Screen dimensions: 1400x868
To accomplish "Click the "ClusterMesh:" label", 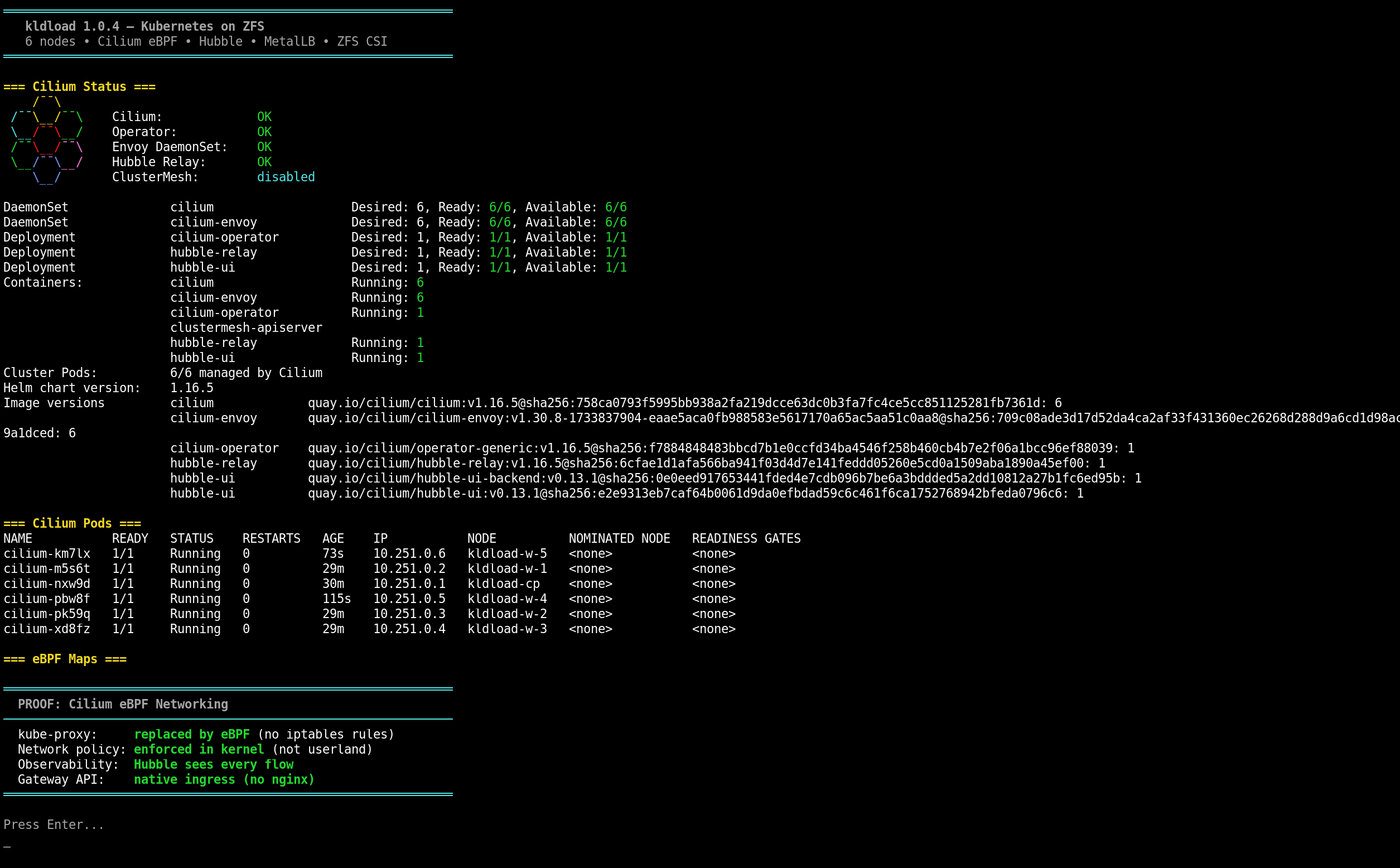I will (155, 177).
